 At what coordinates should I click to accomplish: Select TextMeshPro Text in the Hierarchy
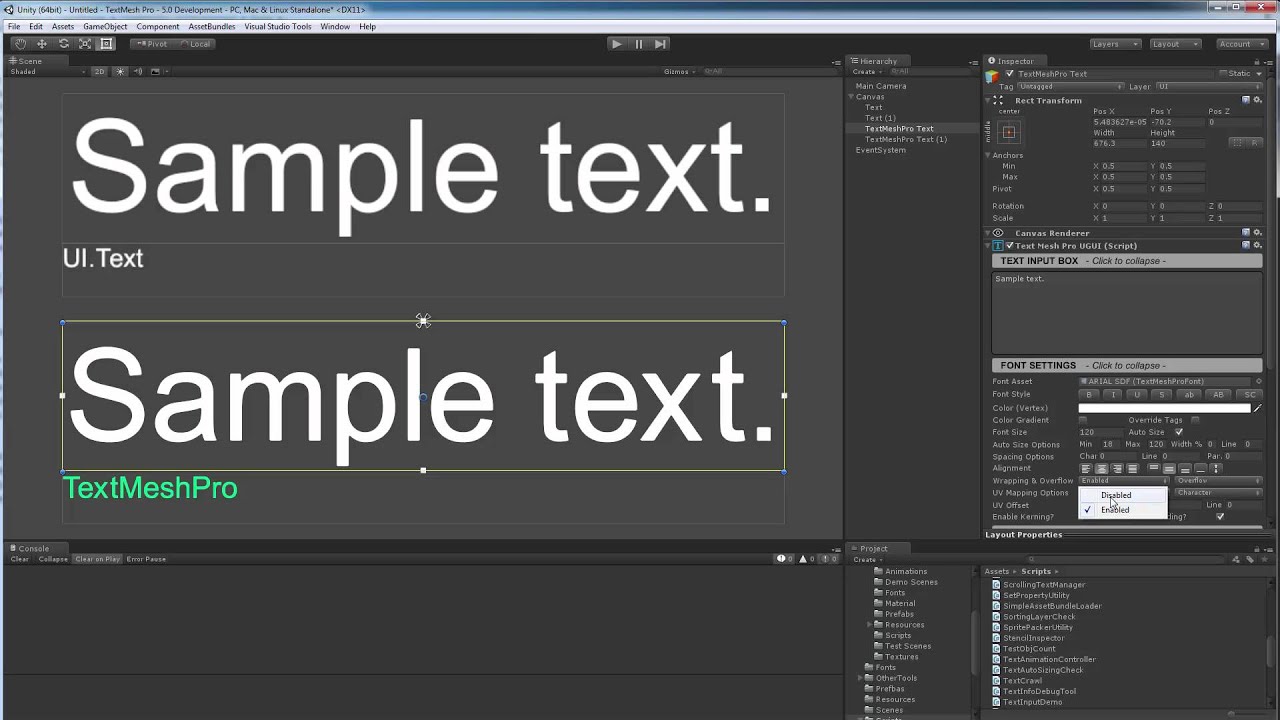point(901,128)
